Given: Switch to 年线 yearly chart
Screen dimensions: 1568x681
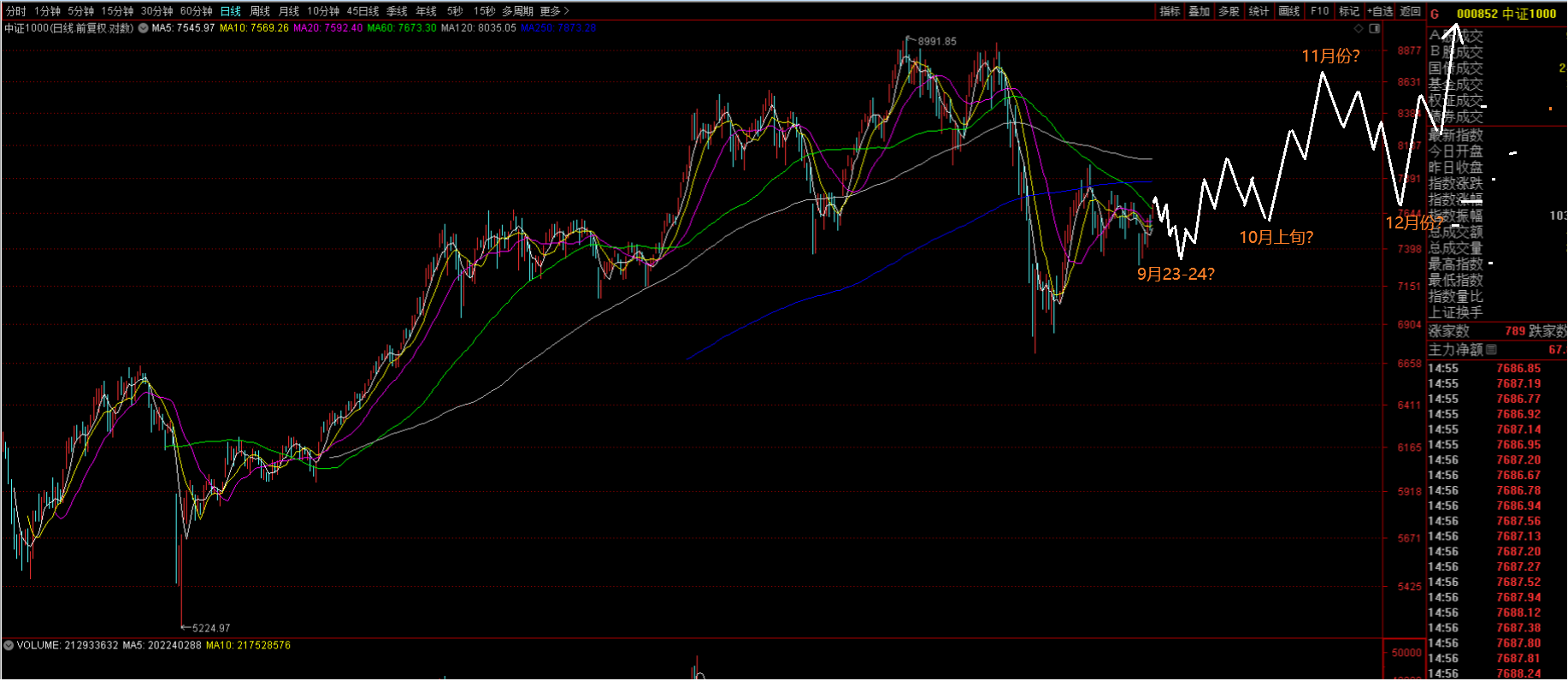Looking at the screenshot, I should 426,11.
